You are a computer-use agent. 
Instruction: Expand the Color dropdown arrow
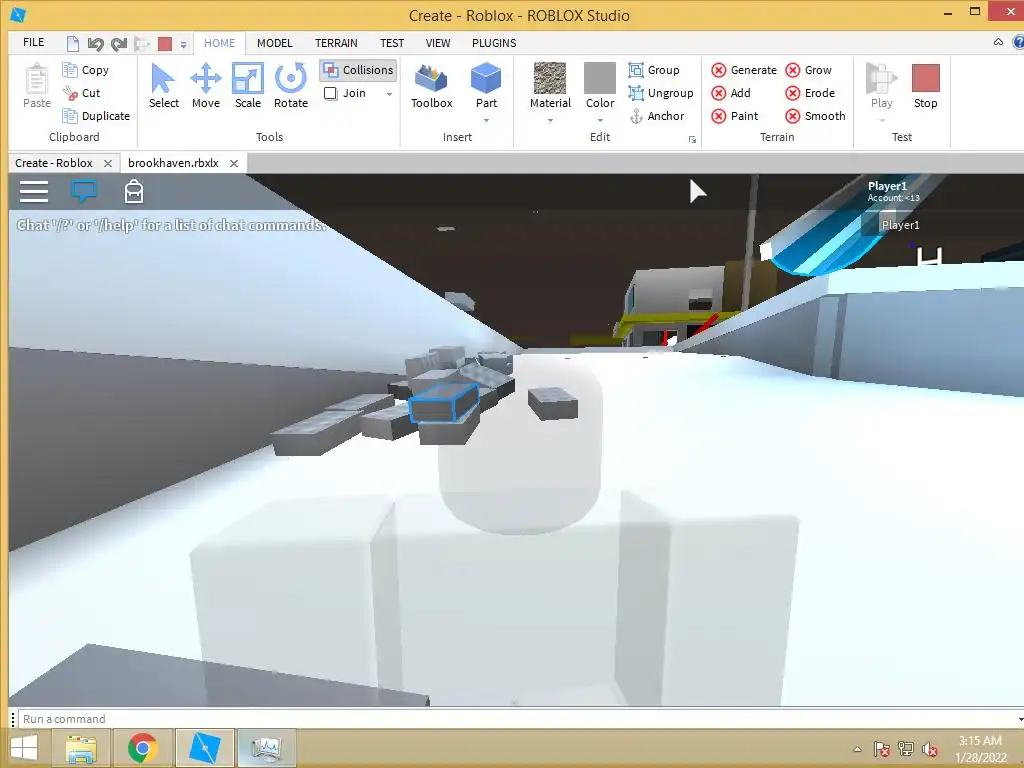(x=600, y=121)
